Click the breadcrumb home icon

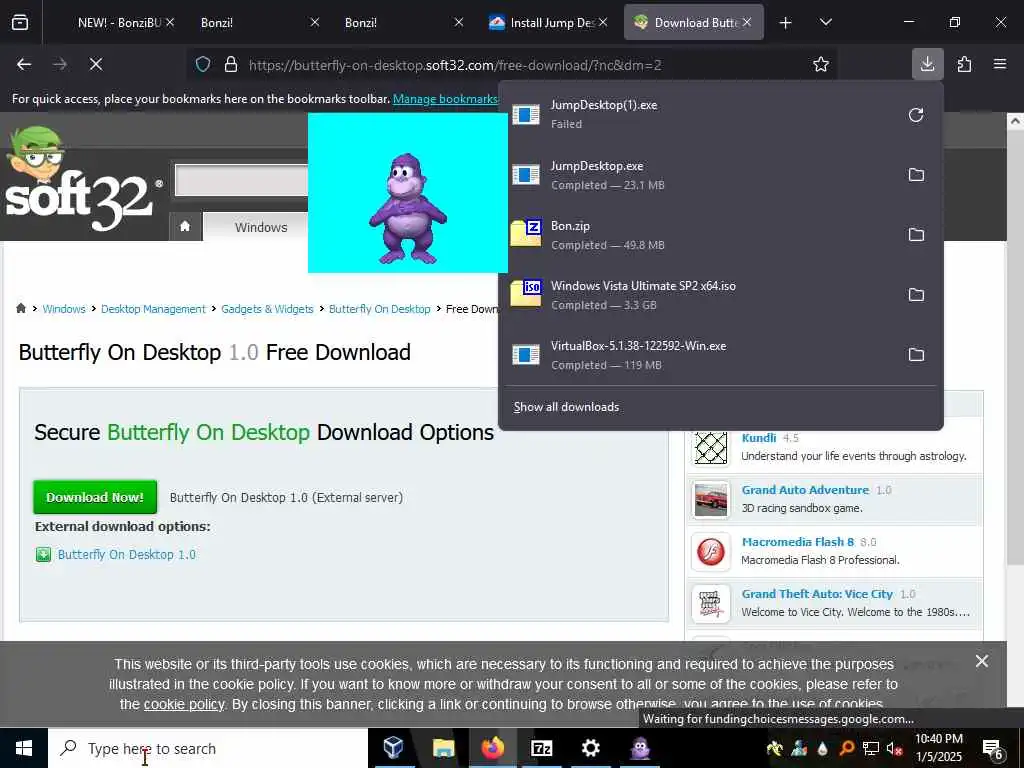(21, 308)
